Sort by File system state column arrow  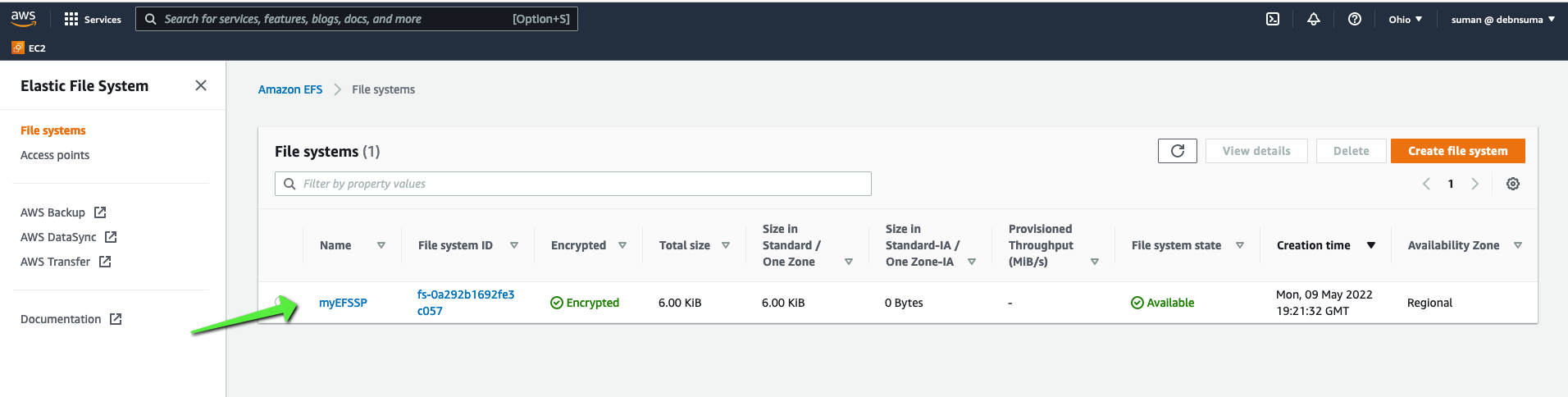coord(1240,245)
